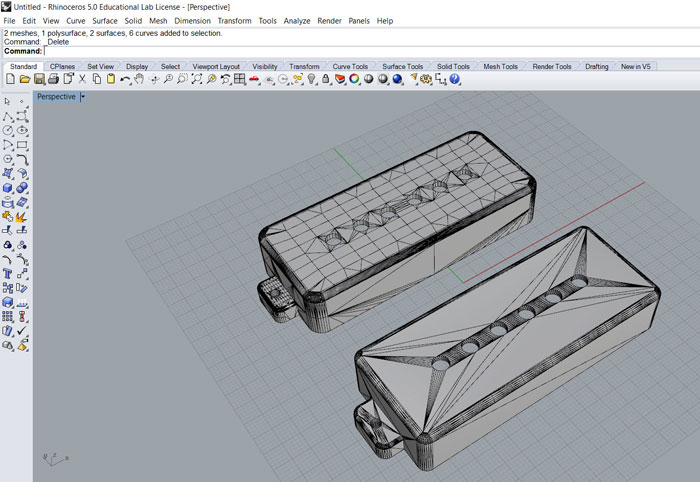Viewport: 700px width, 482px height.
Task: Save the model with the floppy disk icon
Action: tap(39, 79)
